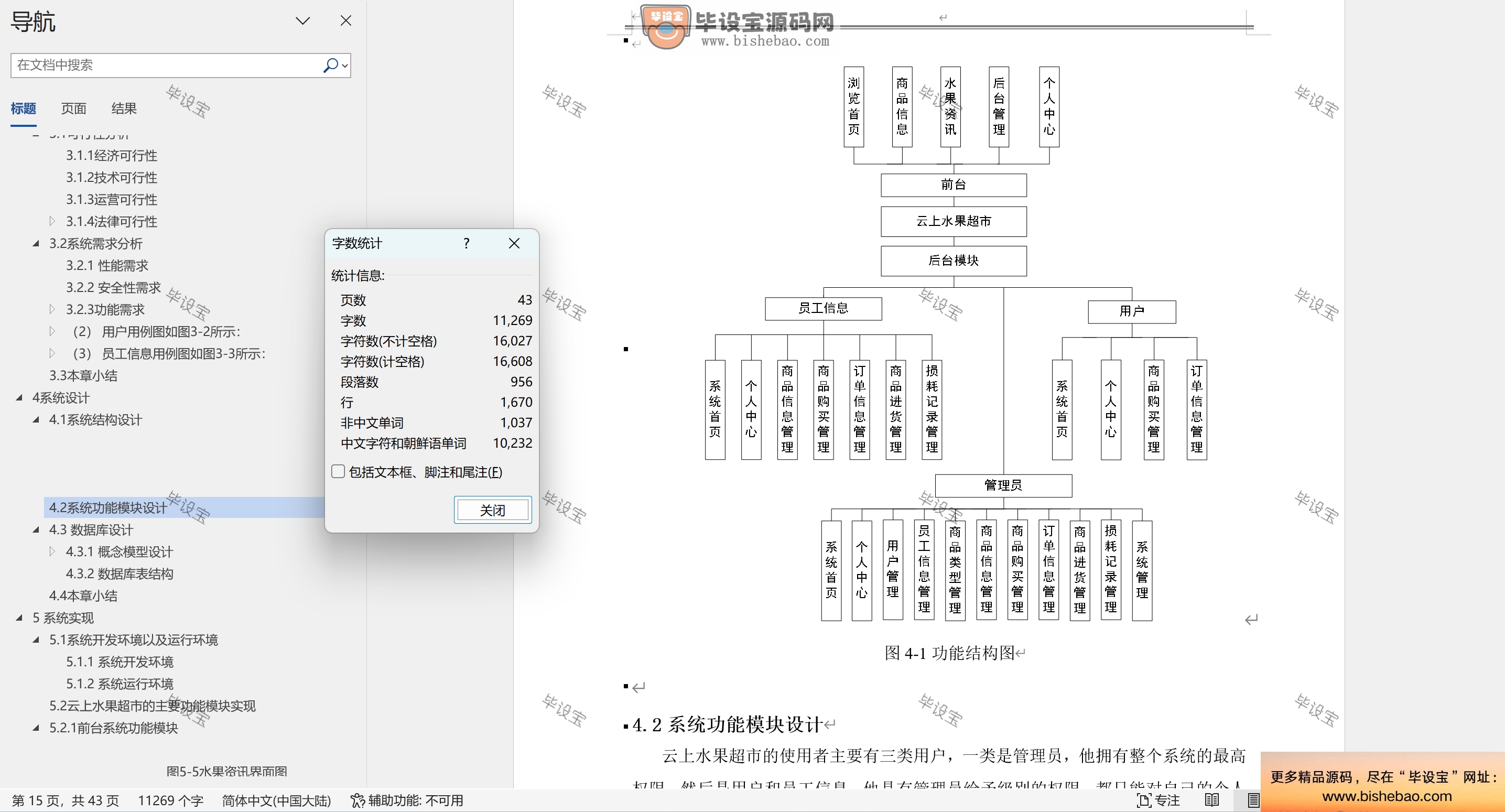This screenshot has width=1505, height=812.
Task: Expand the 4.3.1 概念模型设计 heading
Action: tap(52, 551)
